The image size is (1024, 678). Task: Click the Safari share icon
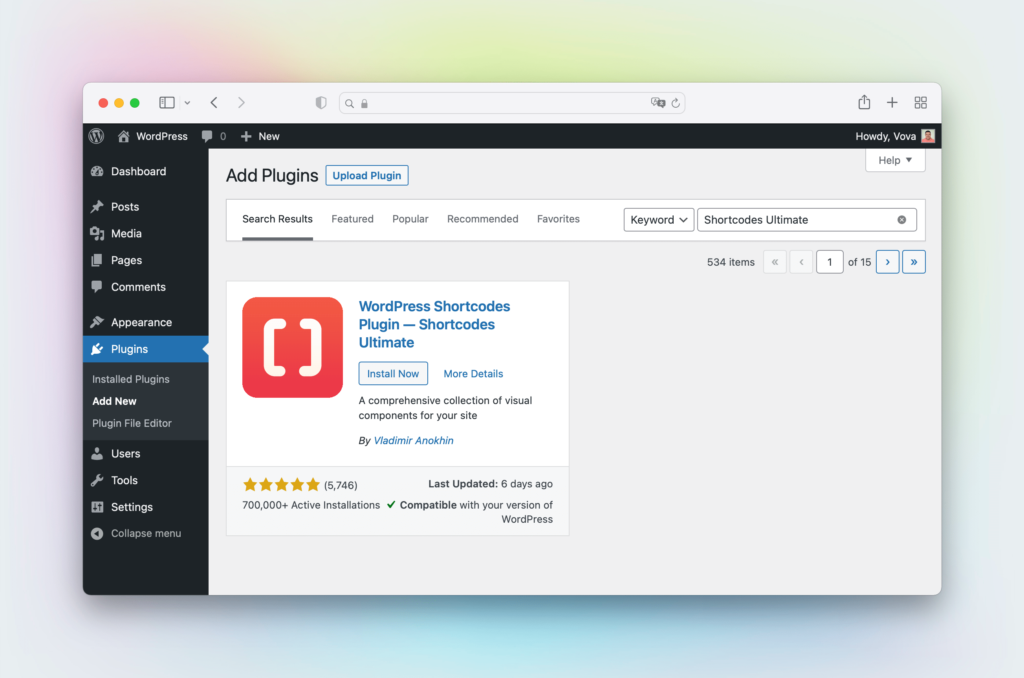coord(864,103)
